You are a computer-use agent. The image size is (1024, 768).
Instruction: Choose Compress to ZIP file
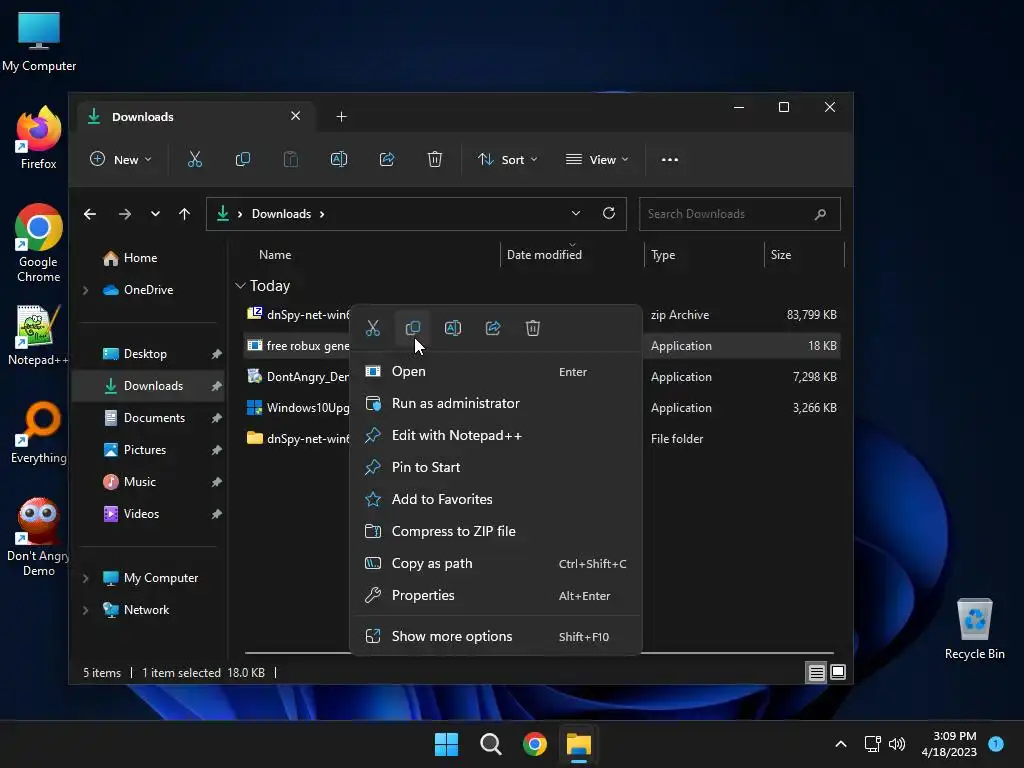tap(496, 531)
